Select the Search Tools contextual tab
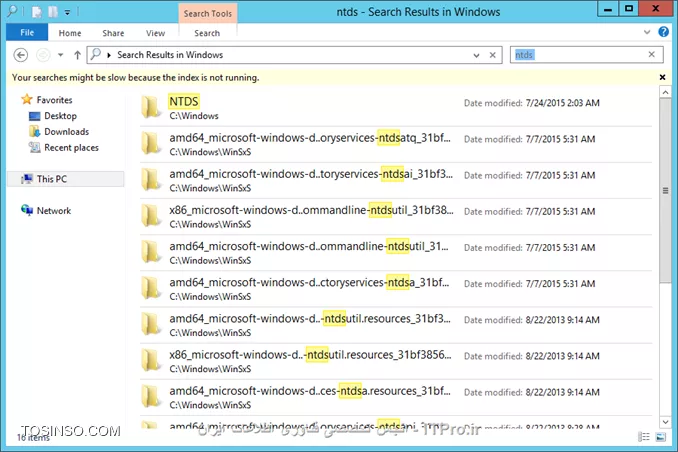The width and height of the screenshot is (678, 452). (208, 13)
